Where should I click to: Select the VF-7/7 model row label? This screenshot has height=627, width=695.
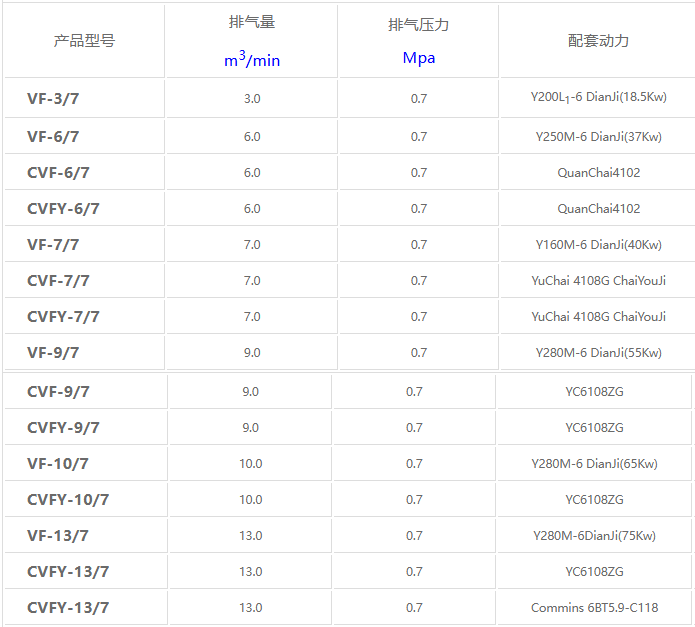(x=53, y=244)
